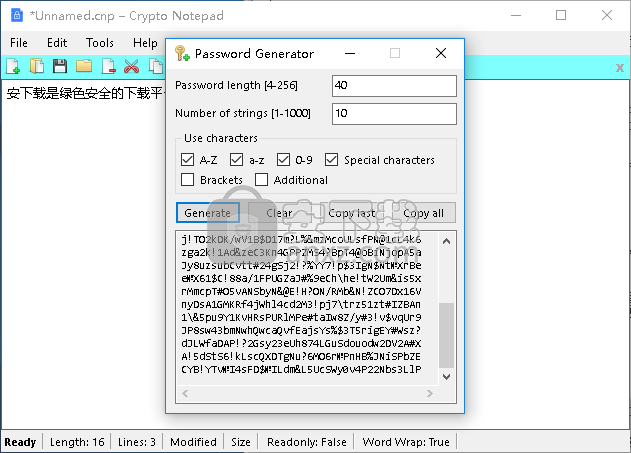Click the Readonly: False status entry
Viewport: 631px width, 453px height.
(307, 442)
